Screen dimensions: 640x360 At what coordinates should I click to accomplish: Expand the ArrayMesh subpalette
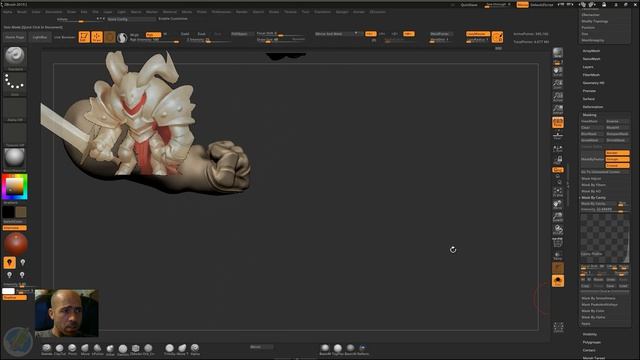pos(591,51)
